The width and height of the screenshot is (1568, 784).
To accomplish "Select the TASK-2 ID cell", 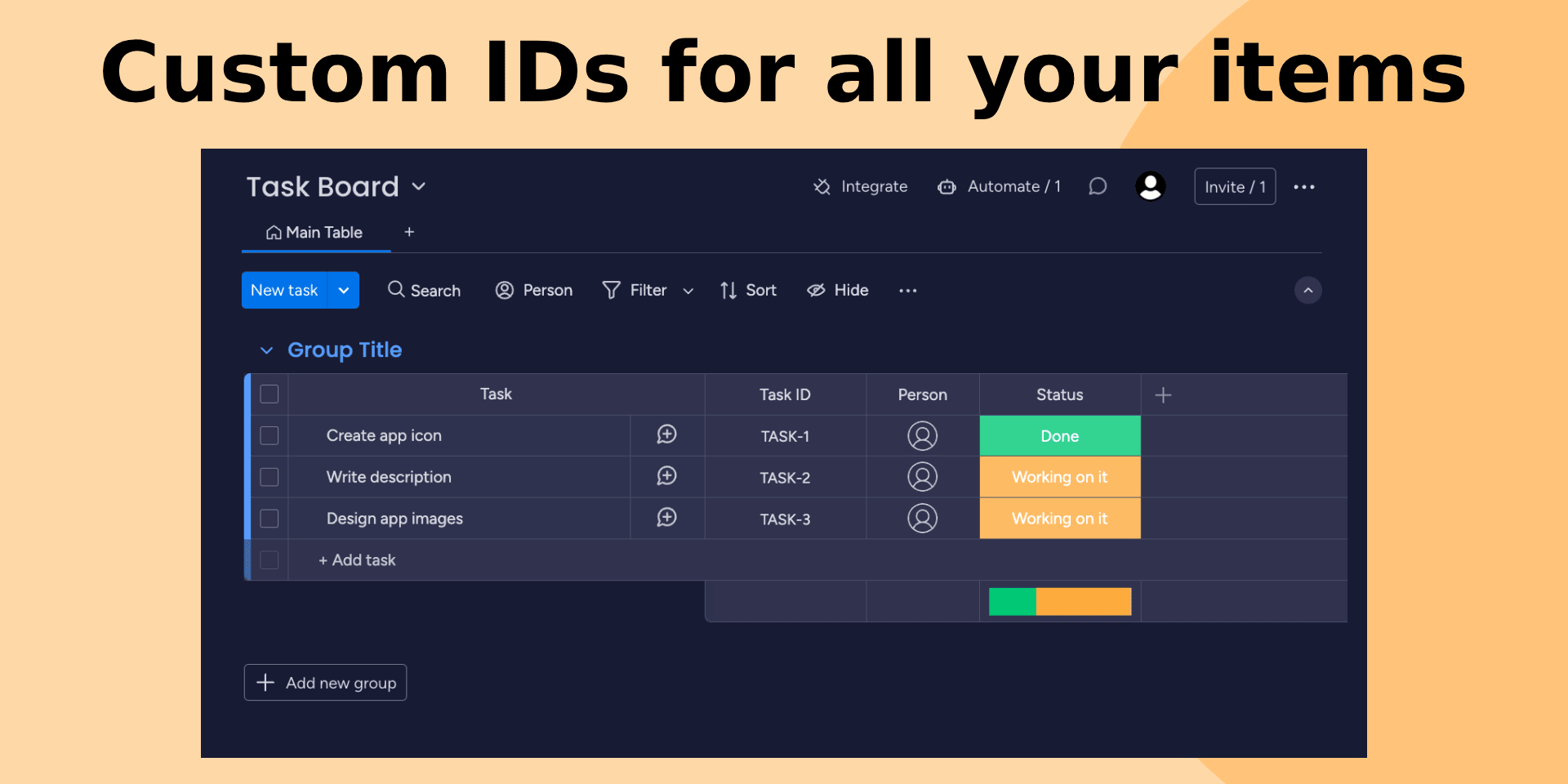I will click(785, 478).
